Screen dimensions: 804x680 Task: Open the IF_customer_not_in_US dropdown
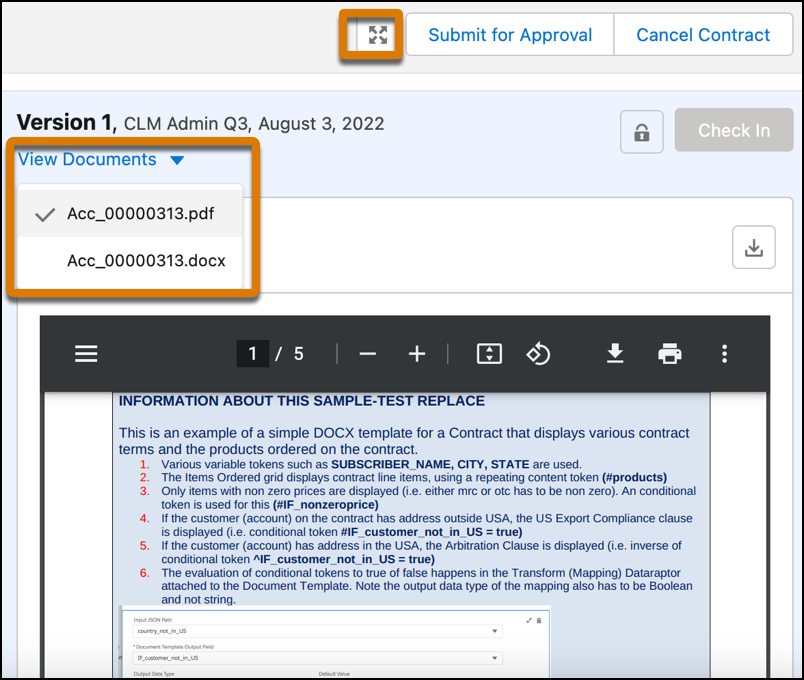pyautogui.click(x=317, y=658)
